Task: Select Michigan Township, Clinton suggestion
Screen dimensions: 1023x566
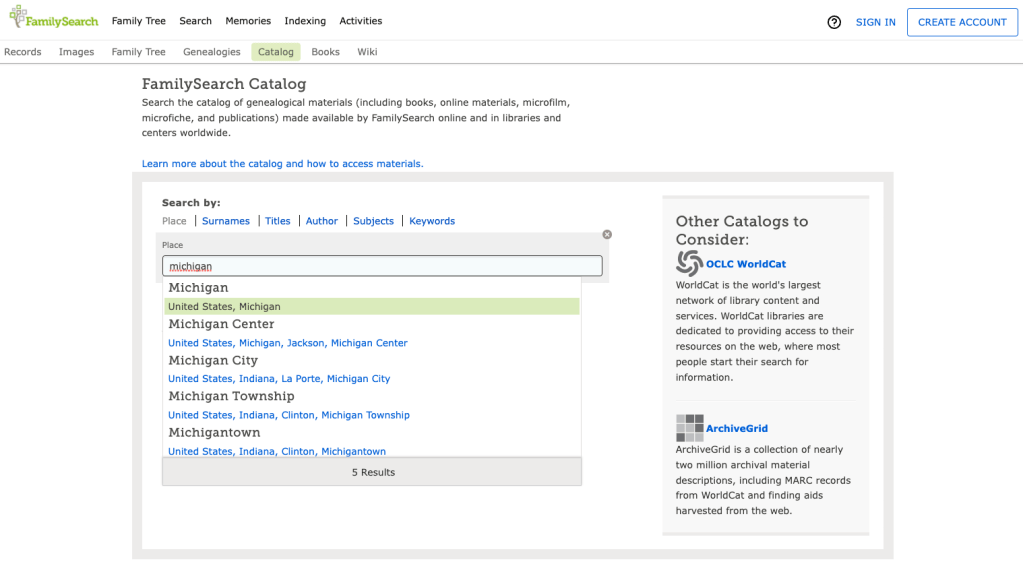Action: 289,415
